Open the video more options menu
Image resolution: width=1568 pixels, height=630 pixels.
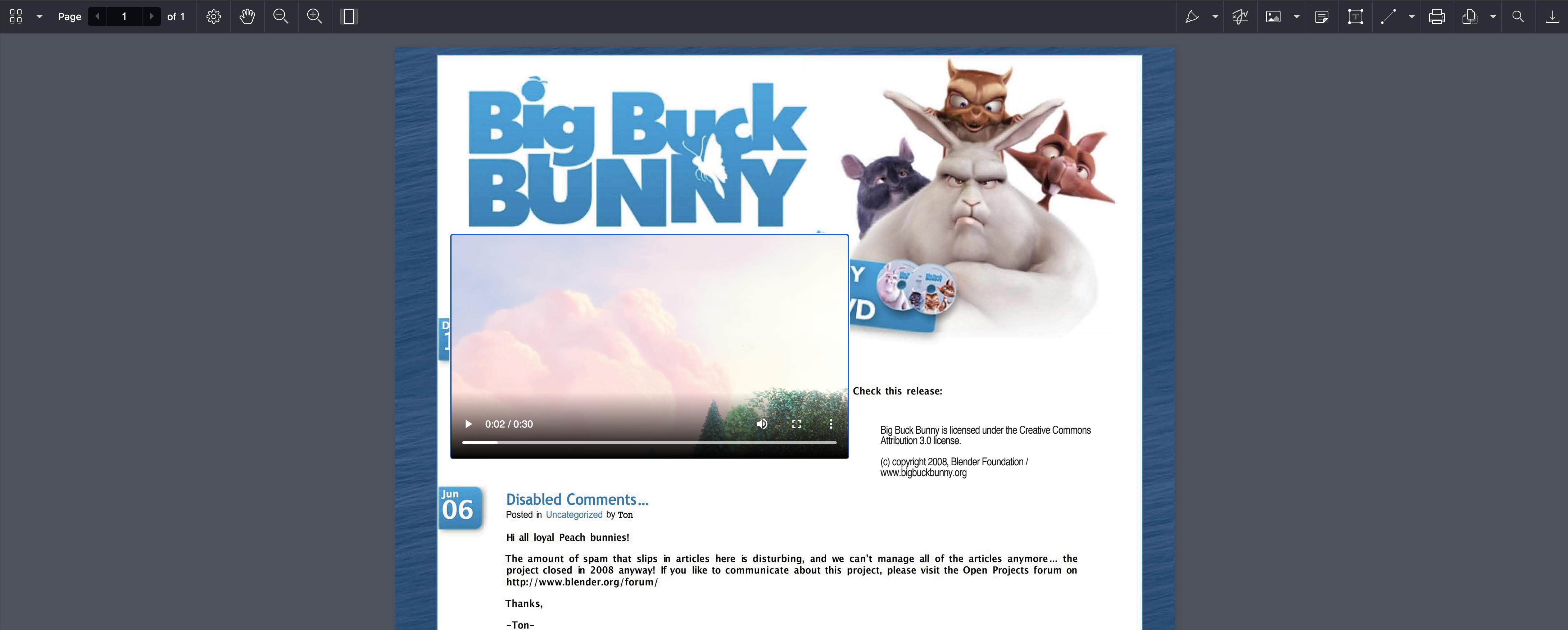831,424
